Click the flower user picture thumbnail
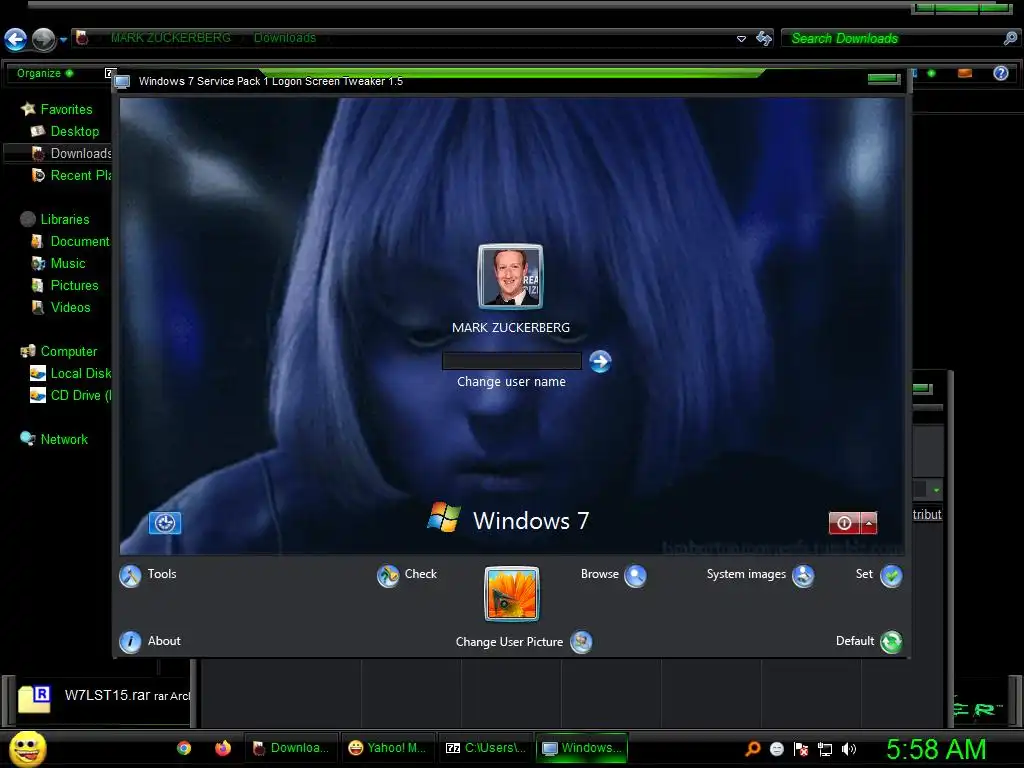This screenshot has width=1024, height=768. coord(511,594)
